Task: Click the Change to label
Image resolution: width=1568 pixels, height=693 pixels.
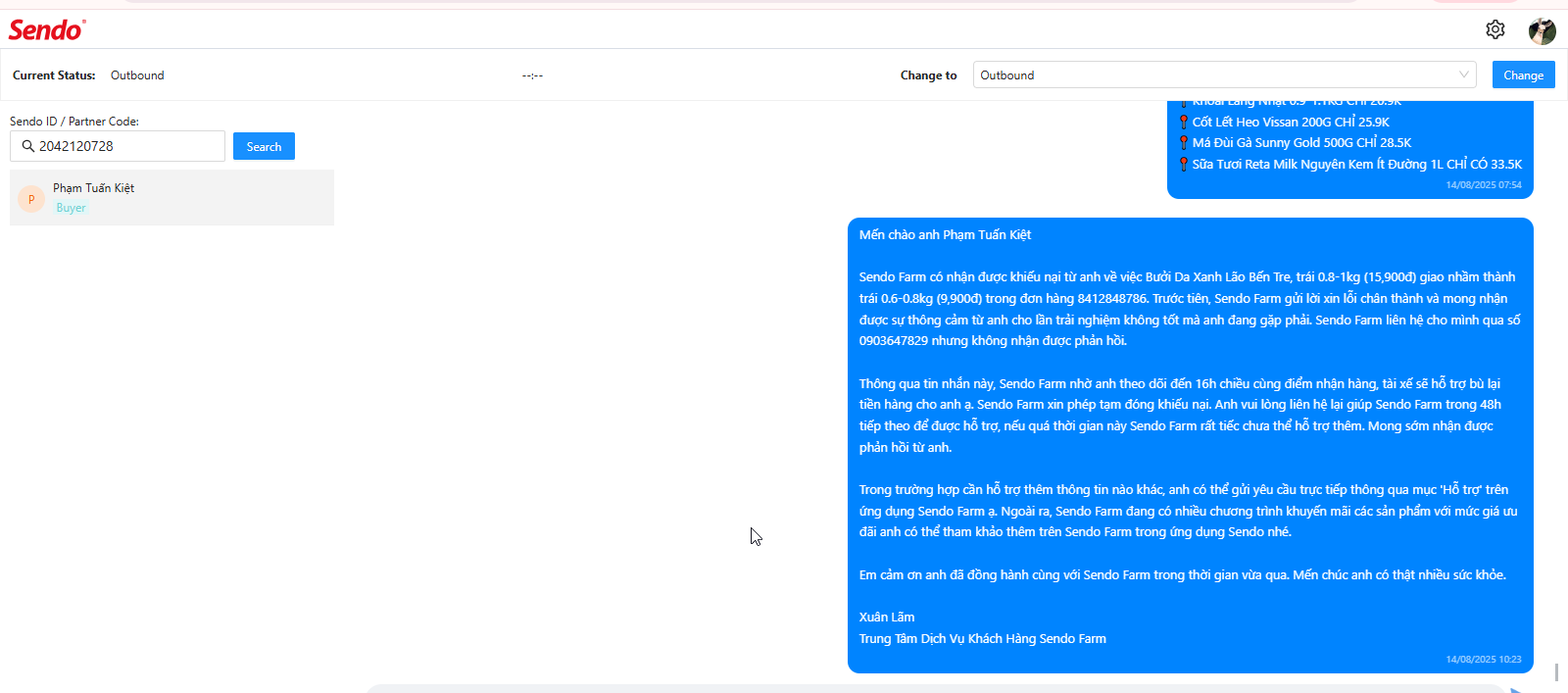Action: point(928,75)
